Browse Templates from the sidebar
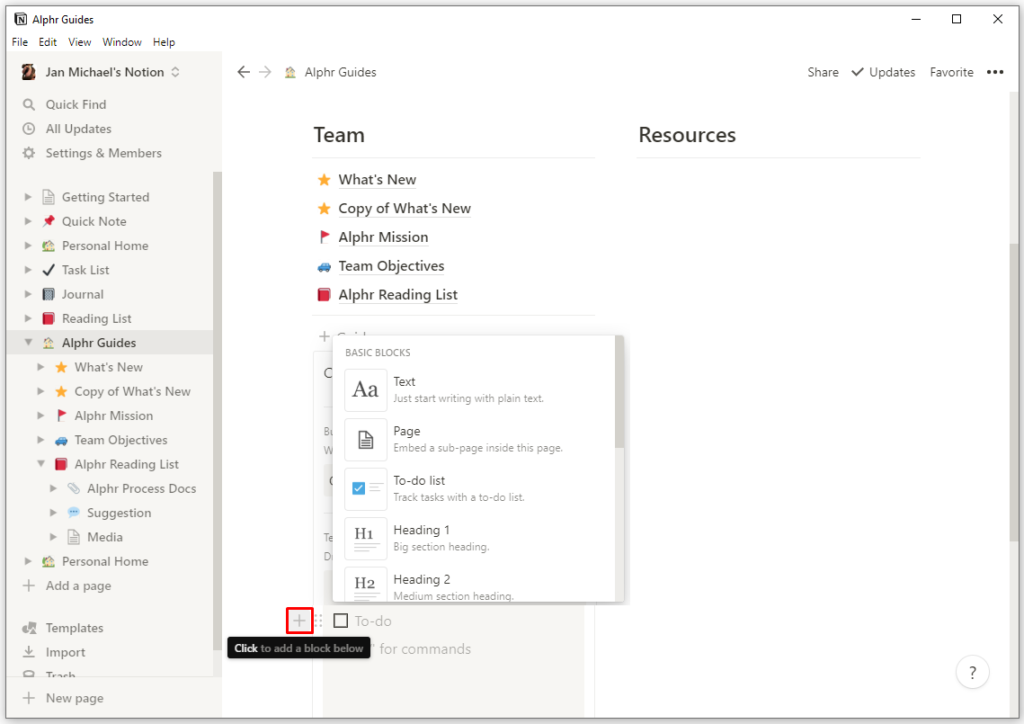The width and height of the screenshot is (1024, 724). [x=74, y=627]
